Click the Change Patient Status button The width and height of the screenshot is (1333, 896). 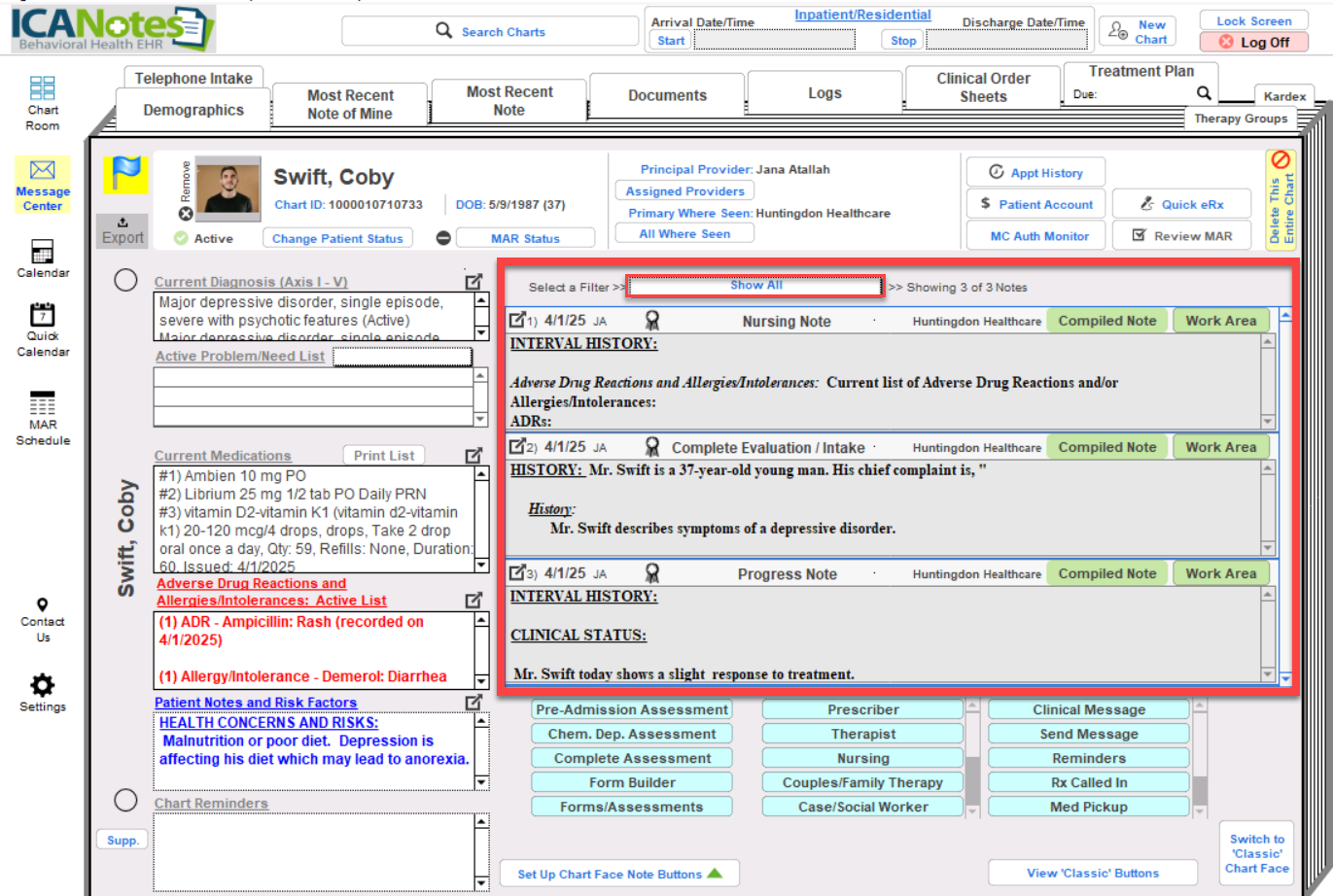(x=336, y=238)
